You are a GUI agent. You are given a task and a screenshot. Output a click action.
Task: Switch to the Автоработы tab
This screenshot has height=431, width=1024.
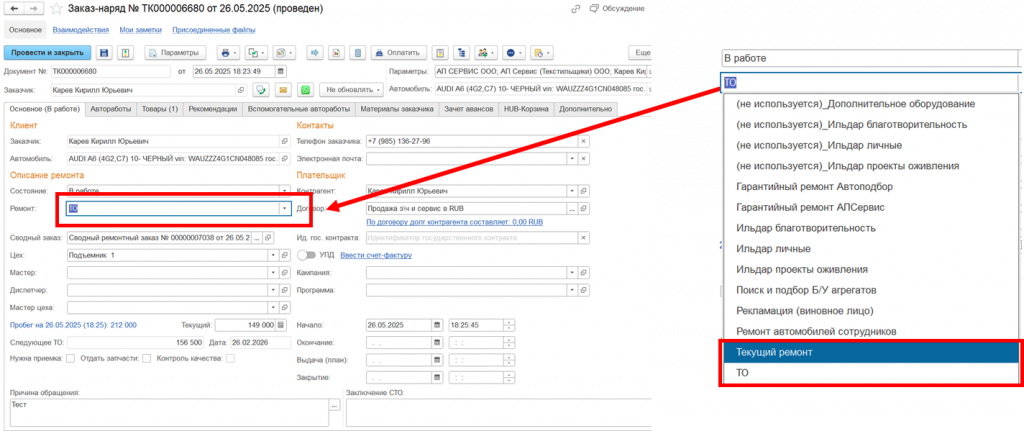point(109,108)
